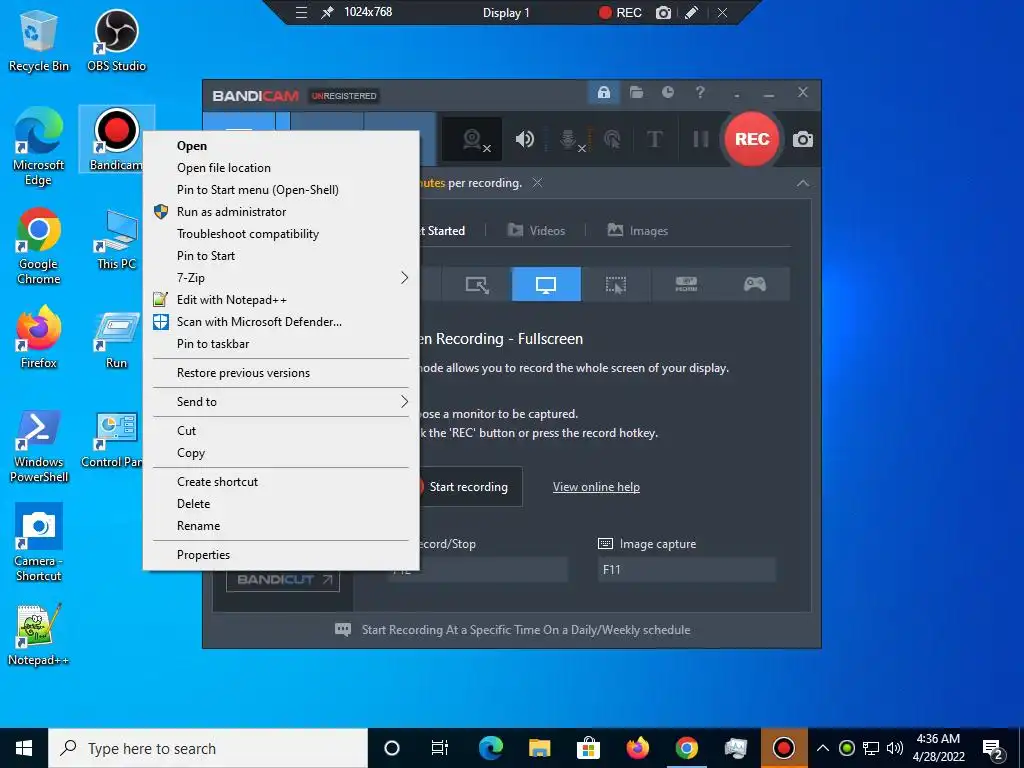This screenshot has width=1024, height=768.
Task: Select the Firefox desktop icon
Action: [x=39, y=337]
